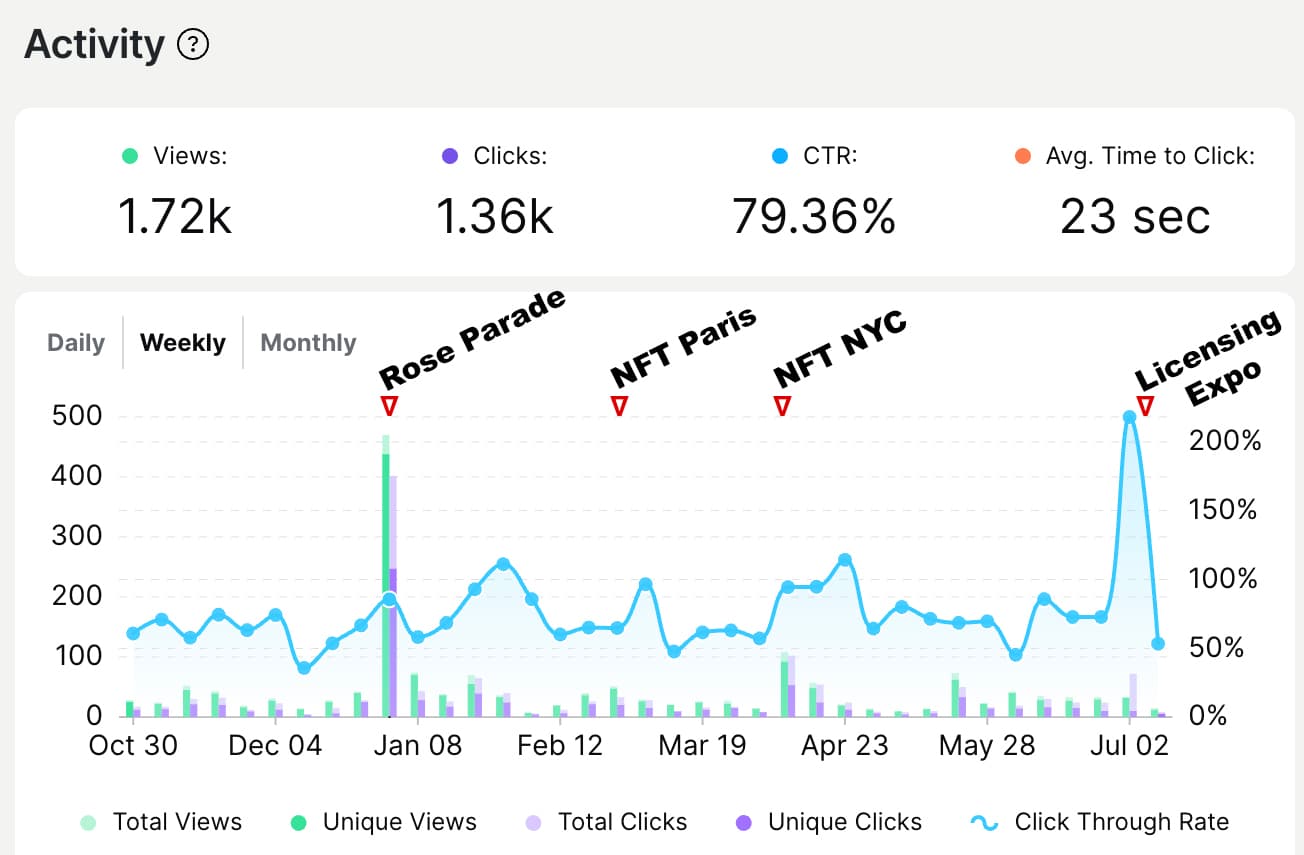This screenshot has height=855, width=1304.
Task: Click the NFT Paris red triangle marker
Action: click(x=619, y=405)
